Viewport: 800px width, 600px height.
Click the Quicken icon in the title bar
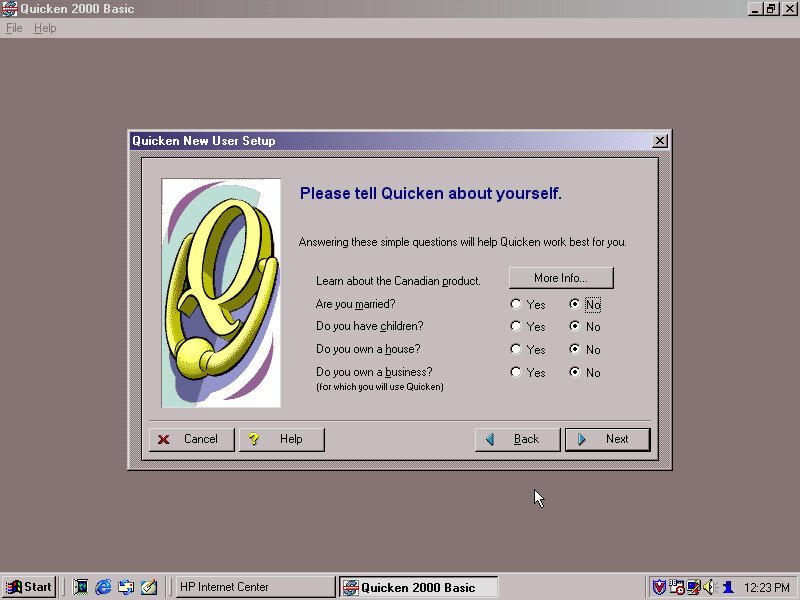[9, 9]
